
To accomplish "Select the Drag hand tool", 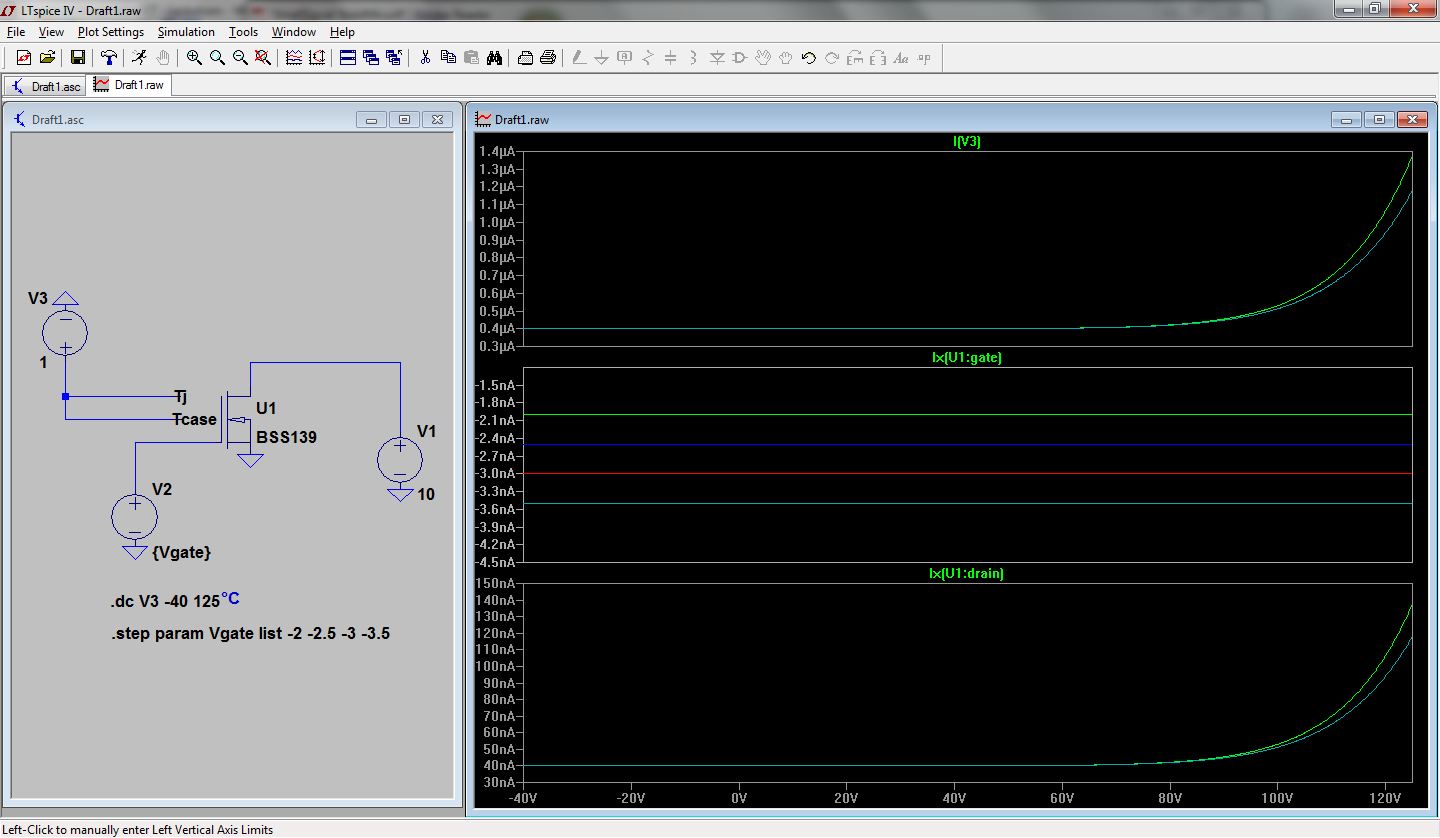I will [x=786, y=58].
